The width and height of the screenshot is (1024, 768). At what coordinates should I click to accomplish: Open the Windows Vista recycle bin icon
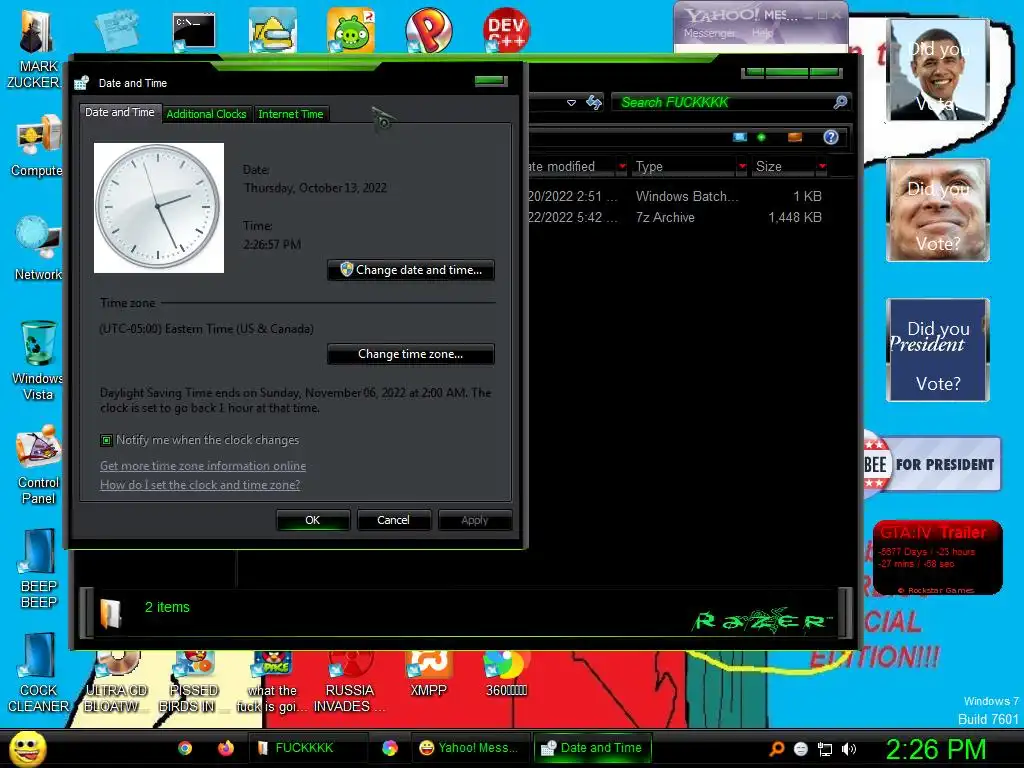(x=38, y=360)
